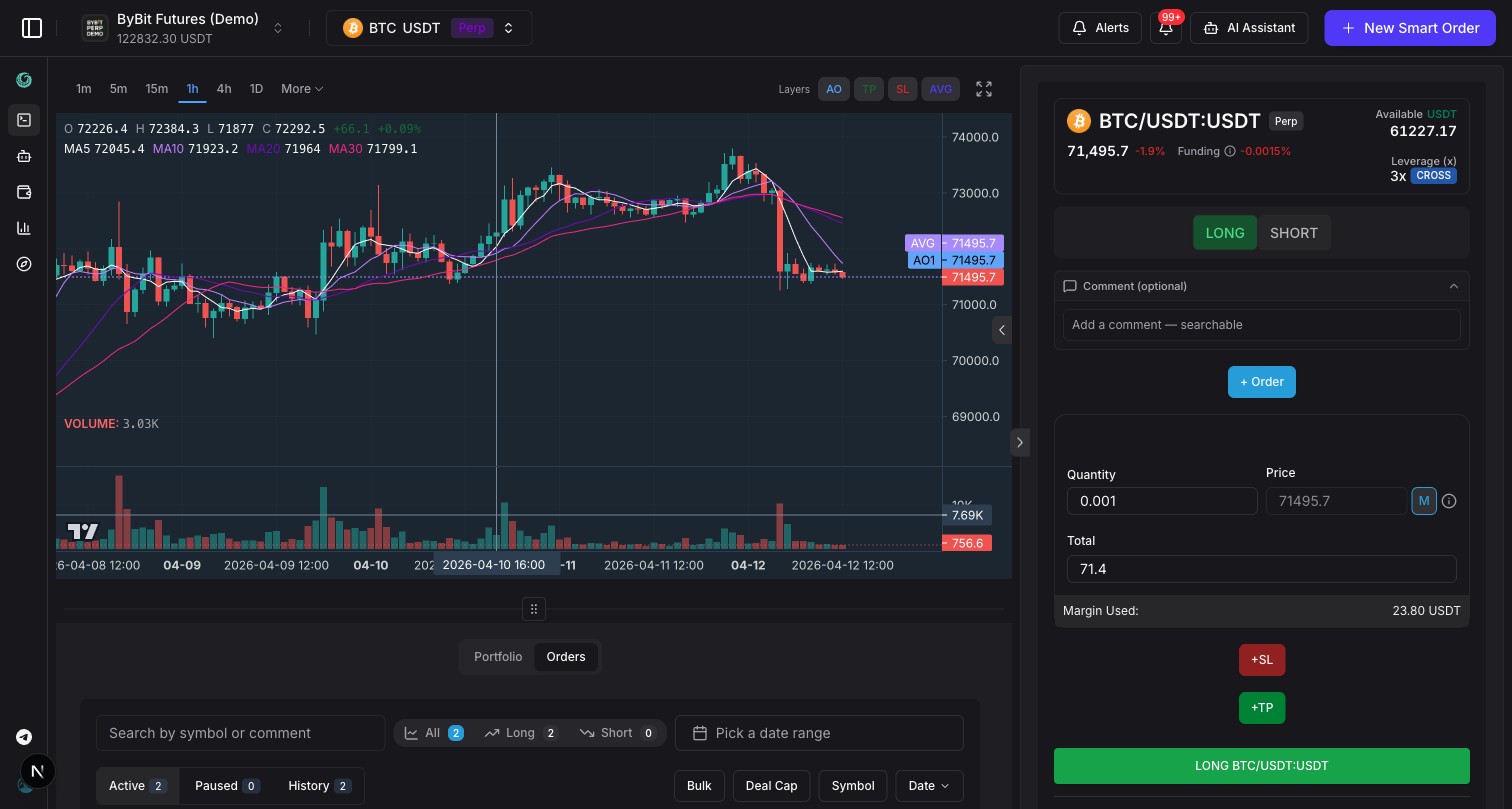The height and width of the screenshot is (809, 1512).
Task: Open the More timeframes dropdown
Action: [x=302, y=89]
